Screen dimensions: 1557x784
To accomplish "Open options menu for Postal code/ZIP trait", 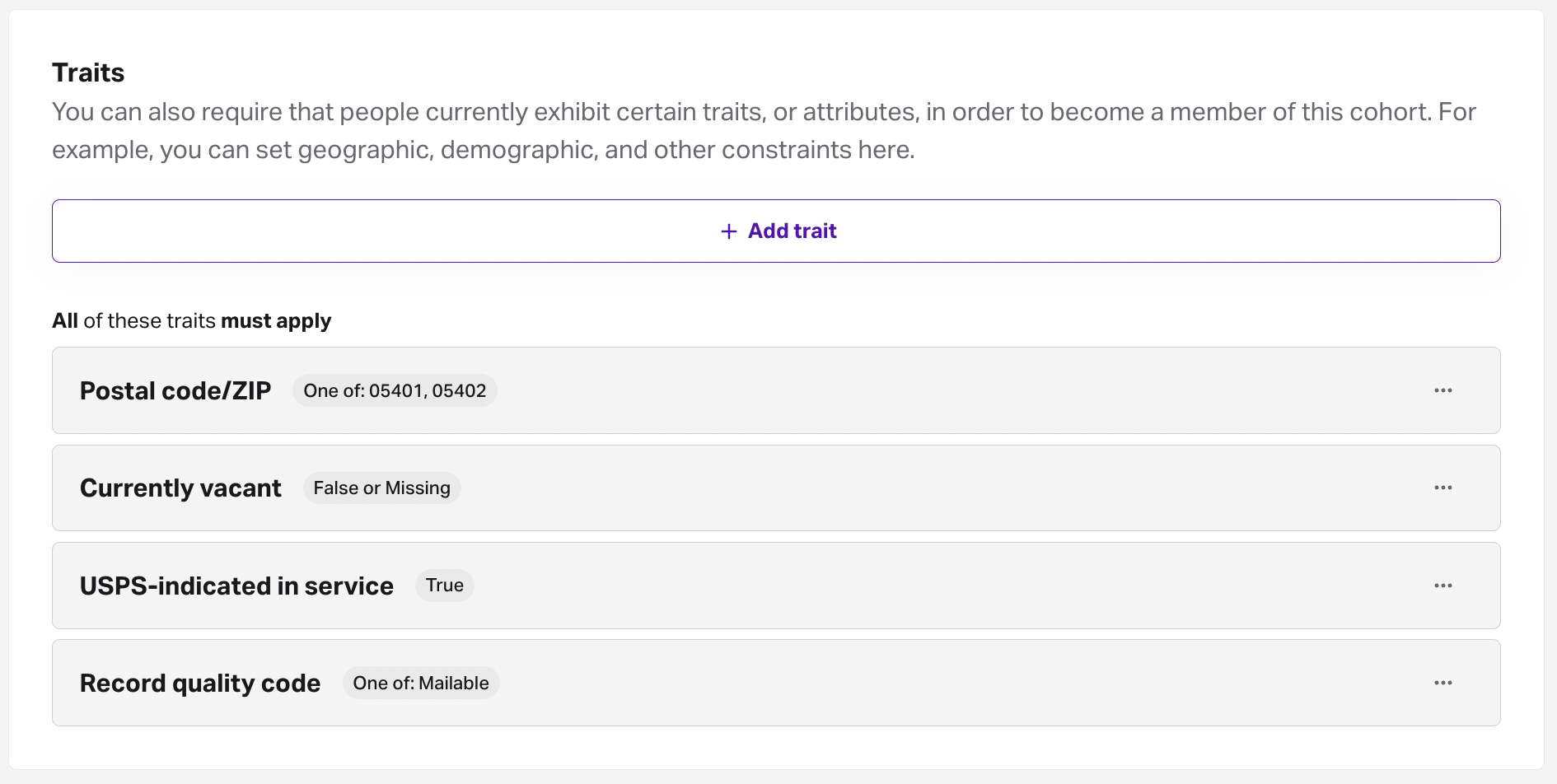I will click(x=1443, y=390).
